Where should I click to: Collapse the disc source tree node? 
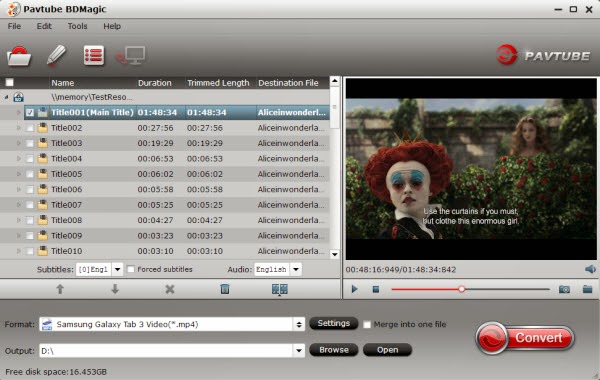(7, 97)
